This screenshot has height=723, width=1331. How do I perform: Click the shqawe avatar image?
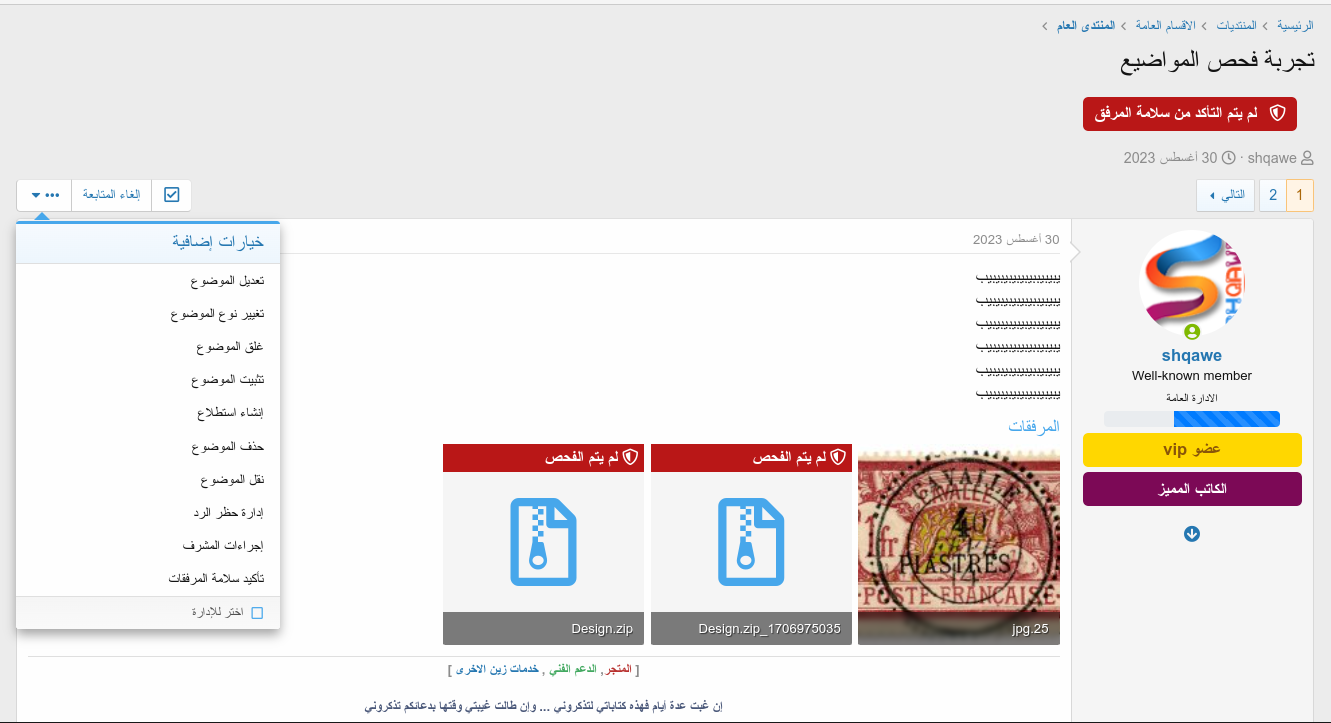(1191, 285)
